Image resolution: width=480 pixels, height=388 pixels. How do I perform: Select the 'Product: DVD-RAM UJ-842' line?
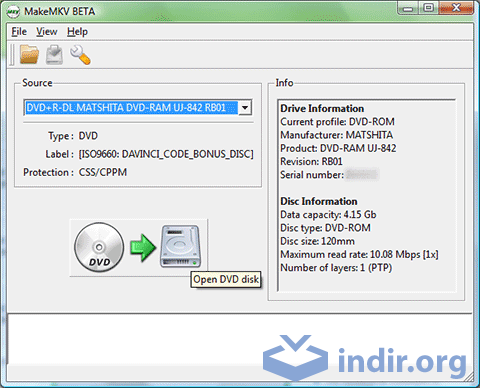click(338, 148)
